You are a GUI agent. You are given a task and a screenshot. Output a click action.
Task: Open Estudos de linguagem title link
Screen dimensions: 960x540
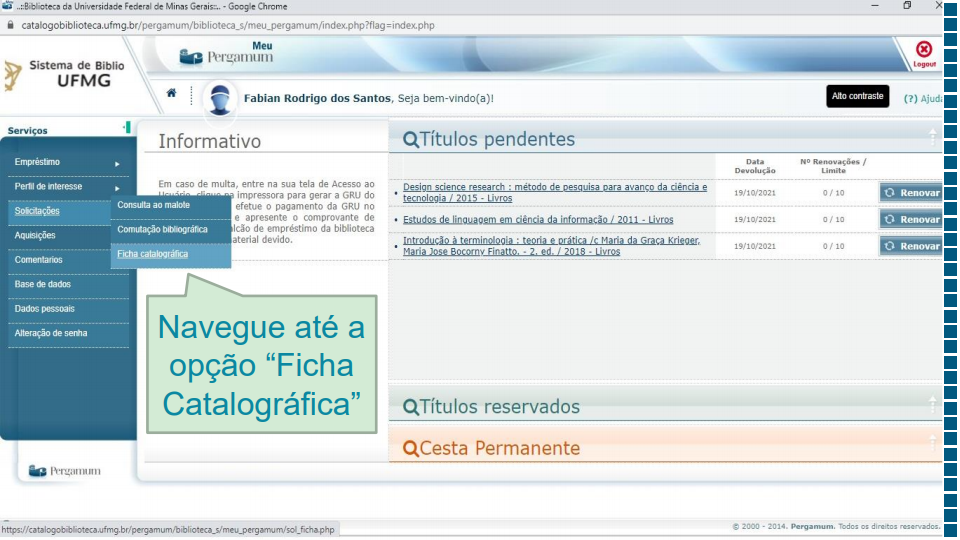(x=537, y=220)
